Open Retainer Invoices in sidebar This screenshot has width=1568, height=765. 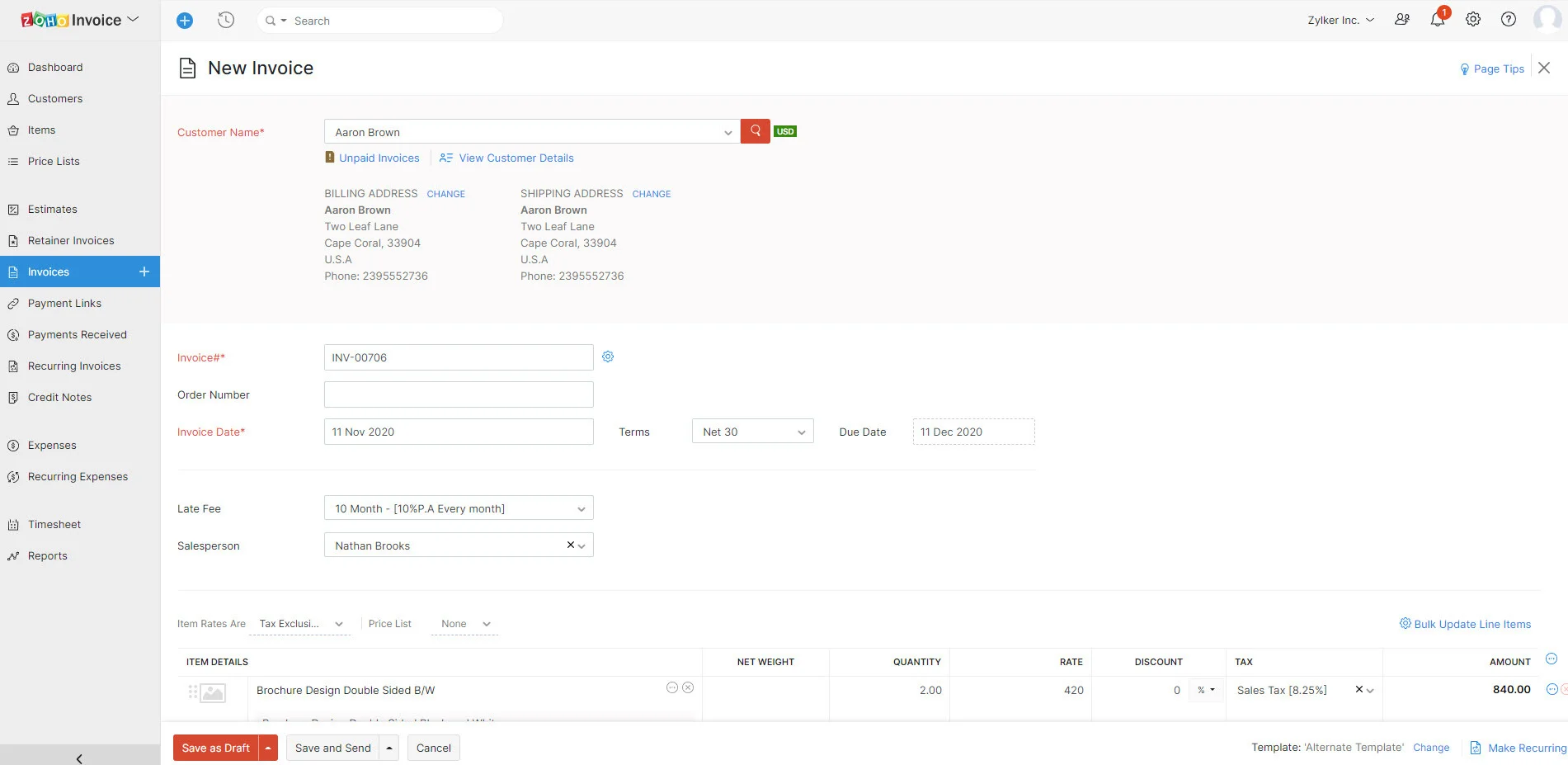(71, 241)
